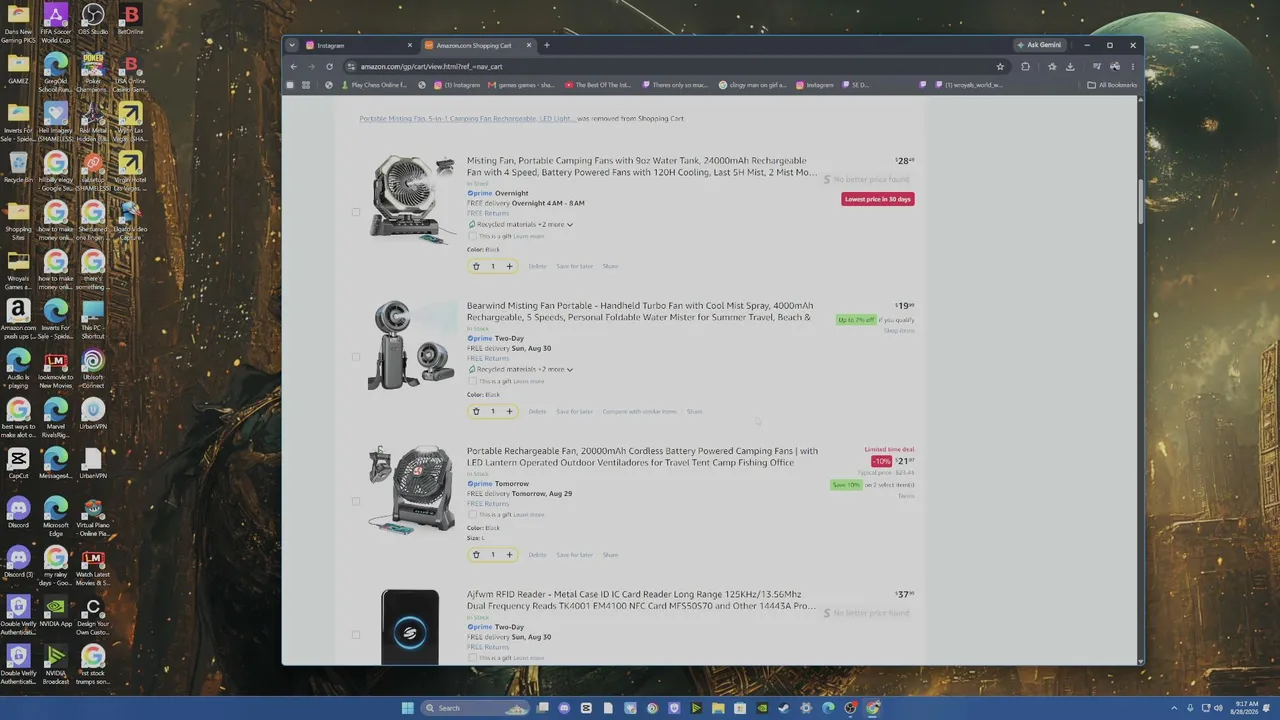This screenshot has height=720, width=1280.
Task: Open the Chrome three-dot menu
Action: pyautogui.click(x=1132, y=66)
